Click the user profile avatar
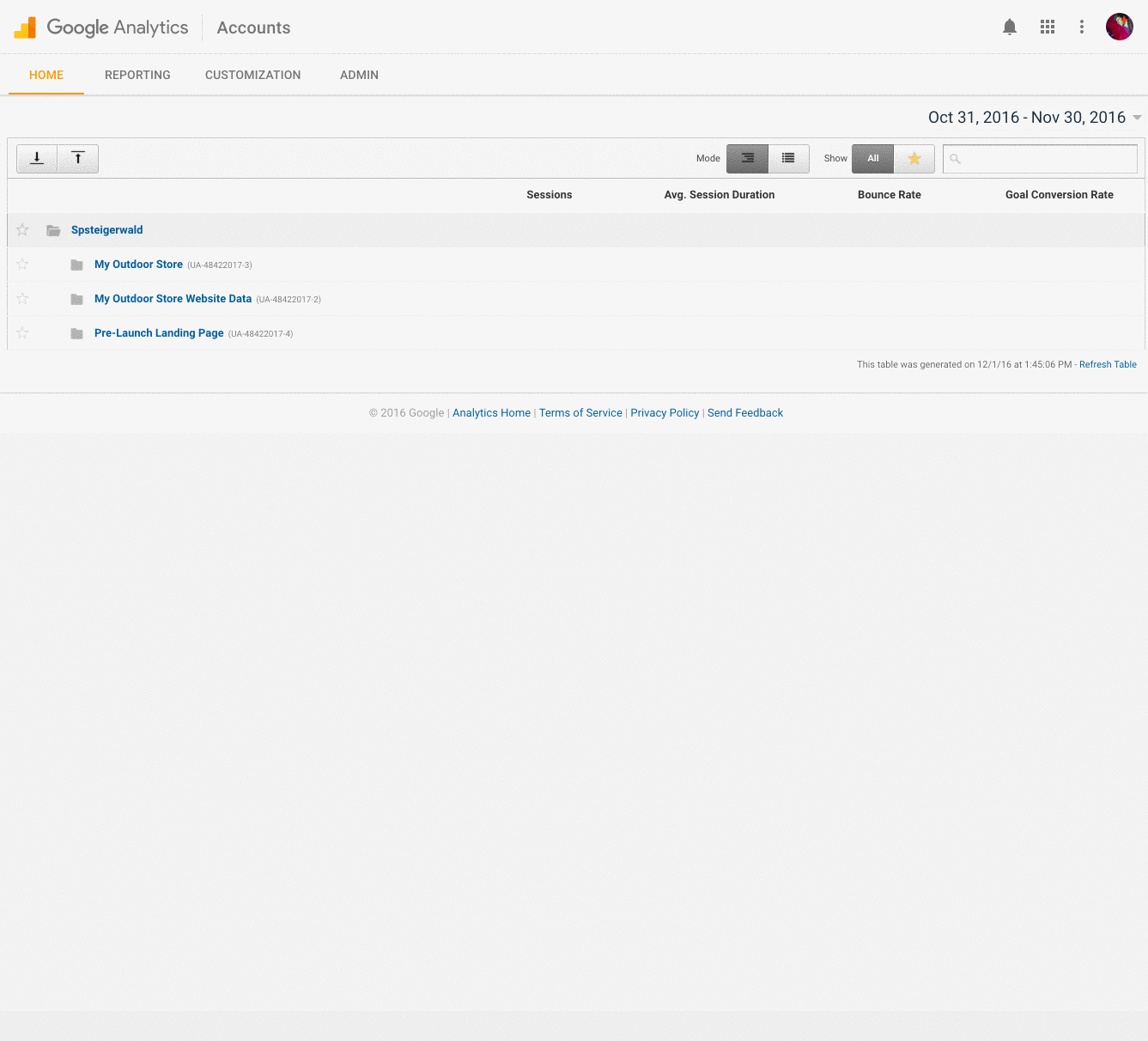Image resolution: width=1148 pixels, height=1041 pixels. click(x=1120, y=27)
